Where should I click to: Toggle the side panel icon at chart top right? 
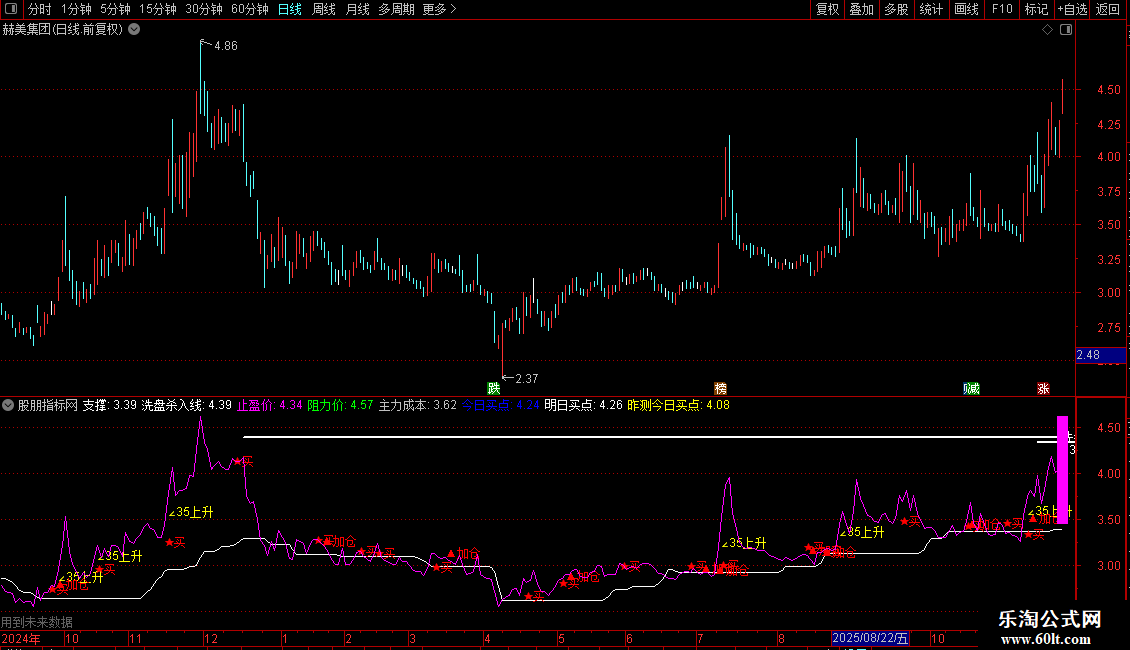1066,30
